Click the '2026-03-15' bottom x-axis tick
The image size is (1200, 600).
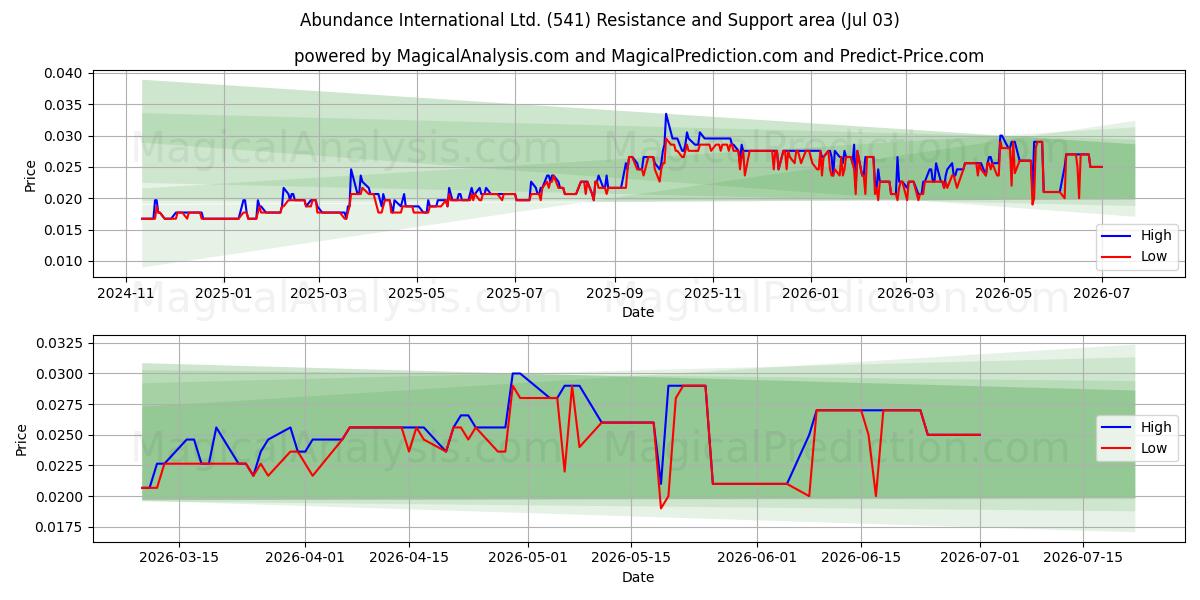click(179, 558)
